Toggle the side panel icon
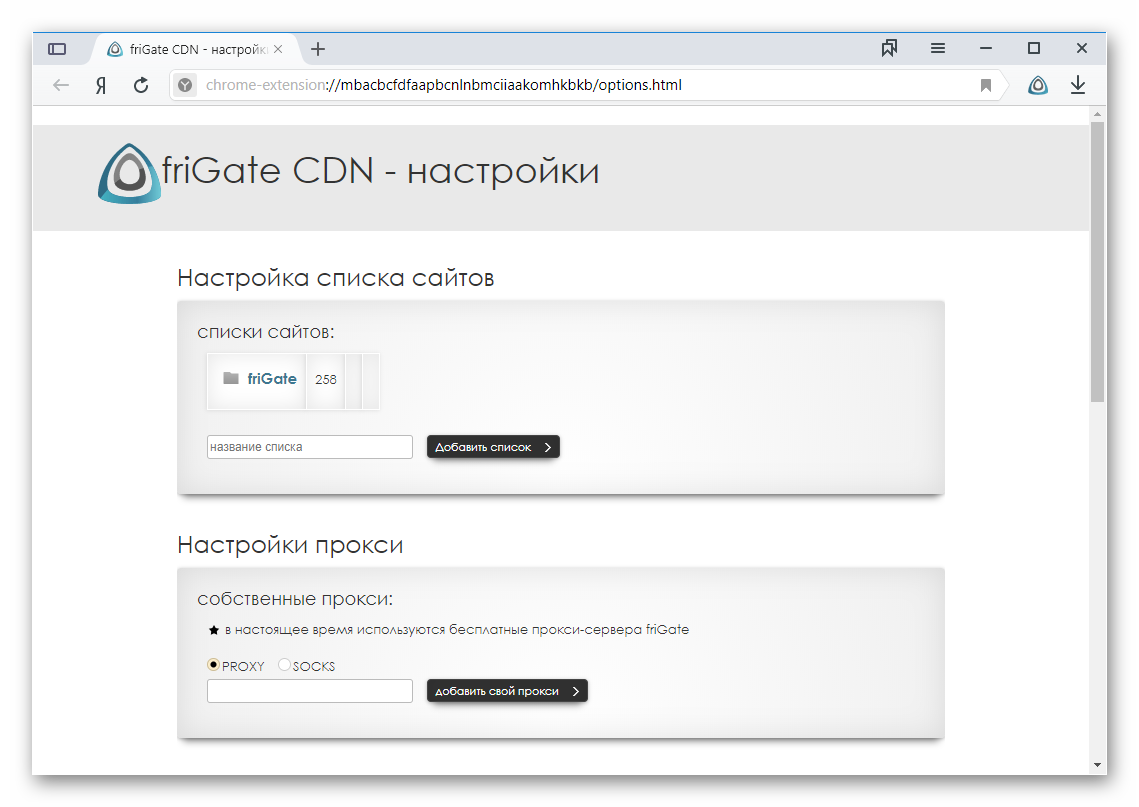Screen dimensions: 1139x807 [57, 49]
